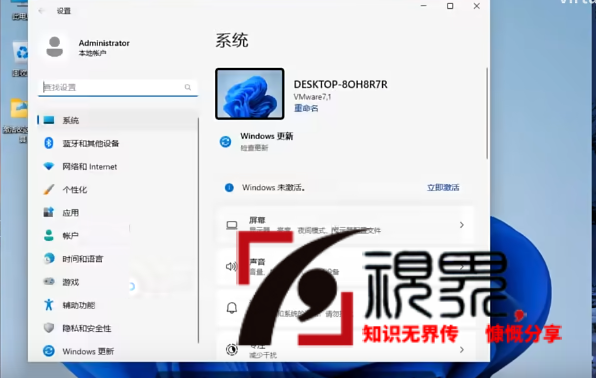Click the speaker icon in 声音 row
Viewport: 596px width, 378px height.
(231, 266)
